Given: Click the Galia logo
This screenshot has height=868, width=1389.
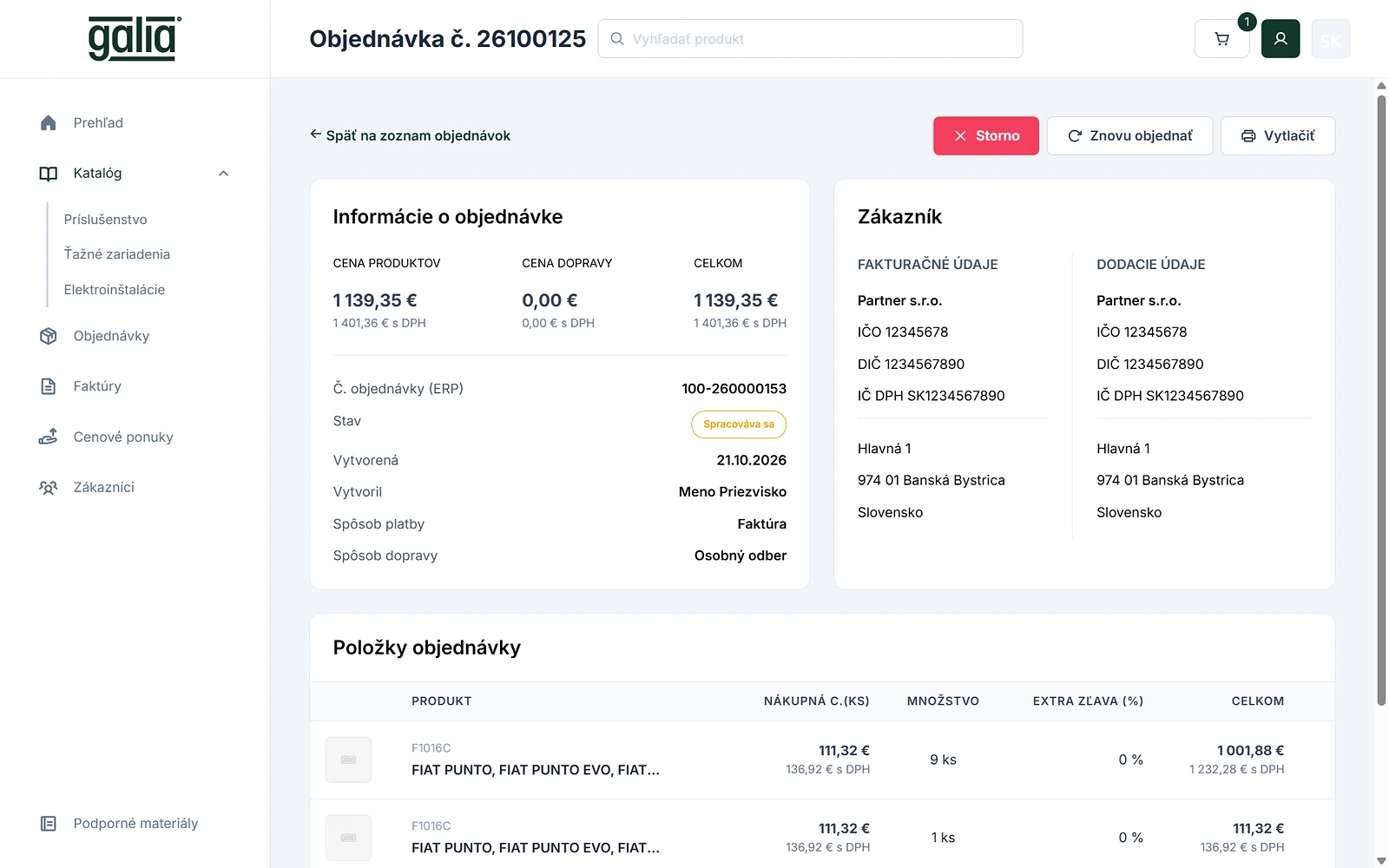Looking at the screenshot, I should coord(135,39).
